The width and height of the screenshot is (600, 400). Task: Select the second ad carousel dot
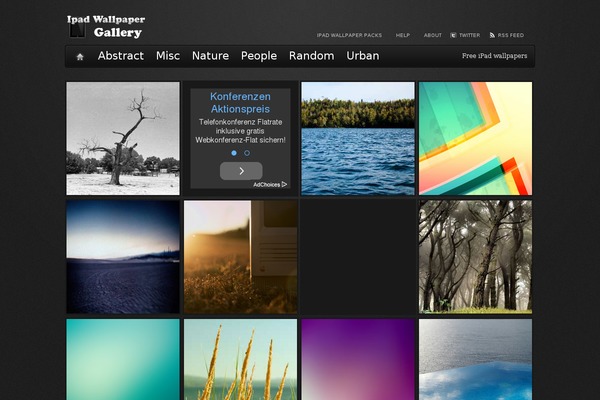[x=247, y=153]
